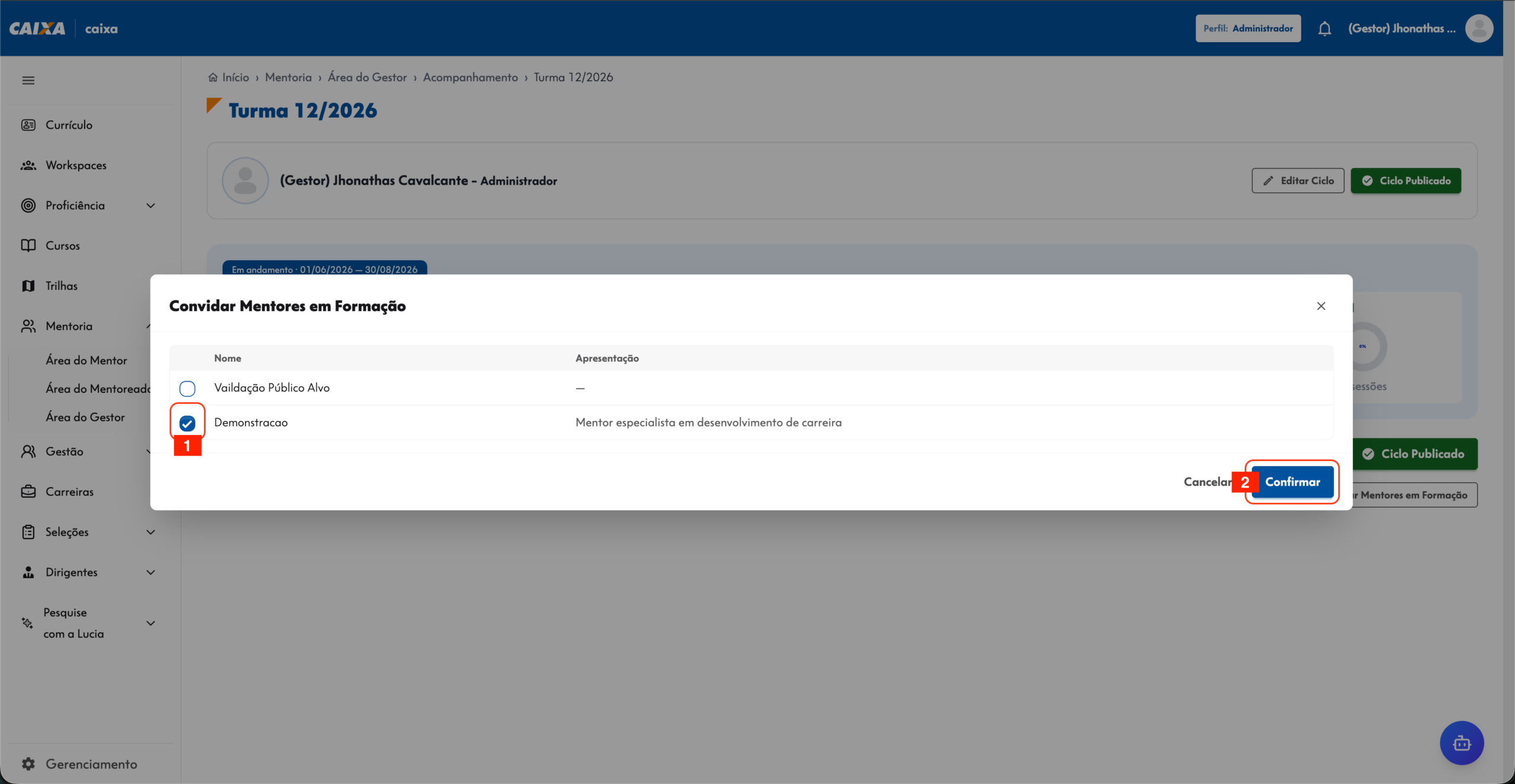
Task: Check the Vaildação Público Alvo checkbox
Action: click(x=187, y=389)
